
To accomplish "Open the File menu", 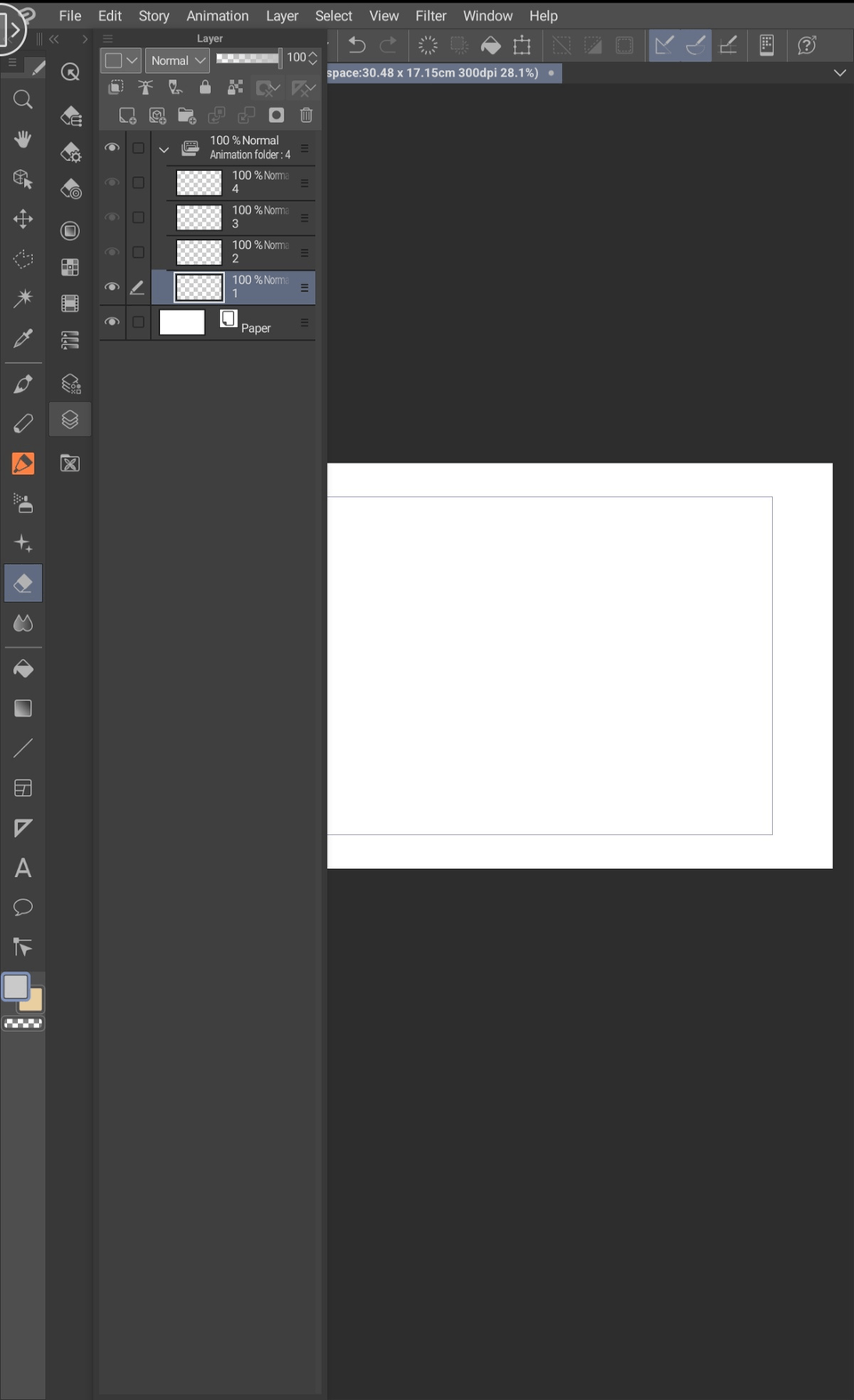I will coord(70,16).
